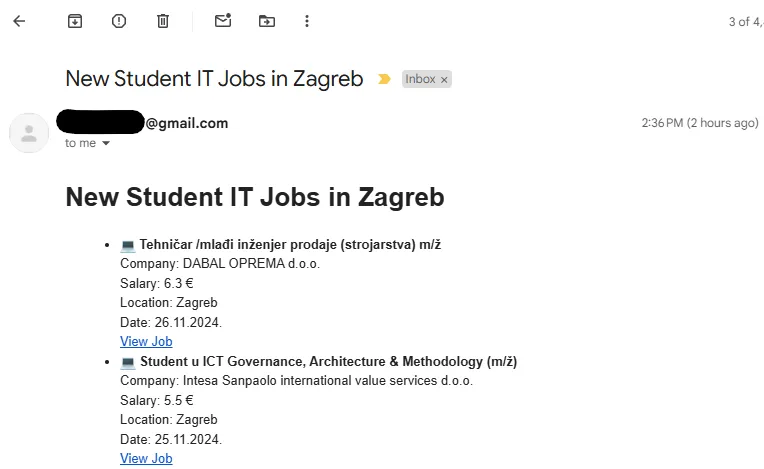Open View Job link for Intesa Sanpaolo
Viewport: 764px width, 469px height.
click(x=146, y=458)
